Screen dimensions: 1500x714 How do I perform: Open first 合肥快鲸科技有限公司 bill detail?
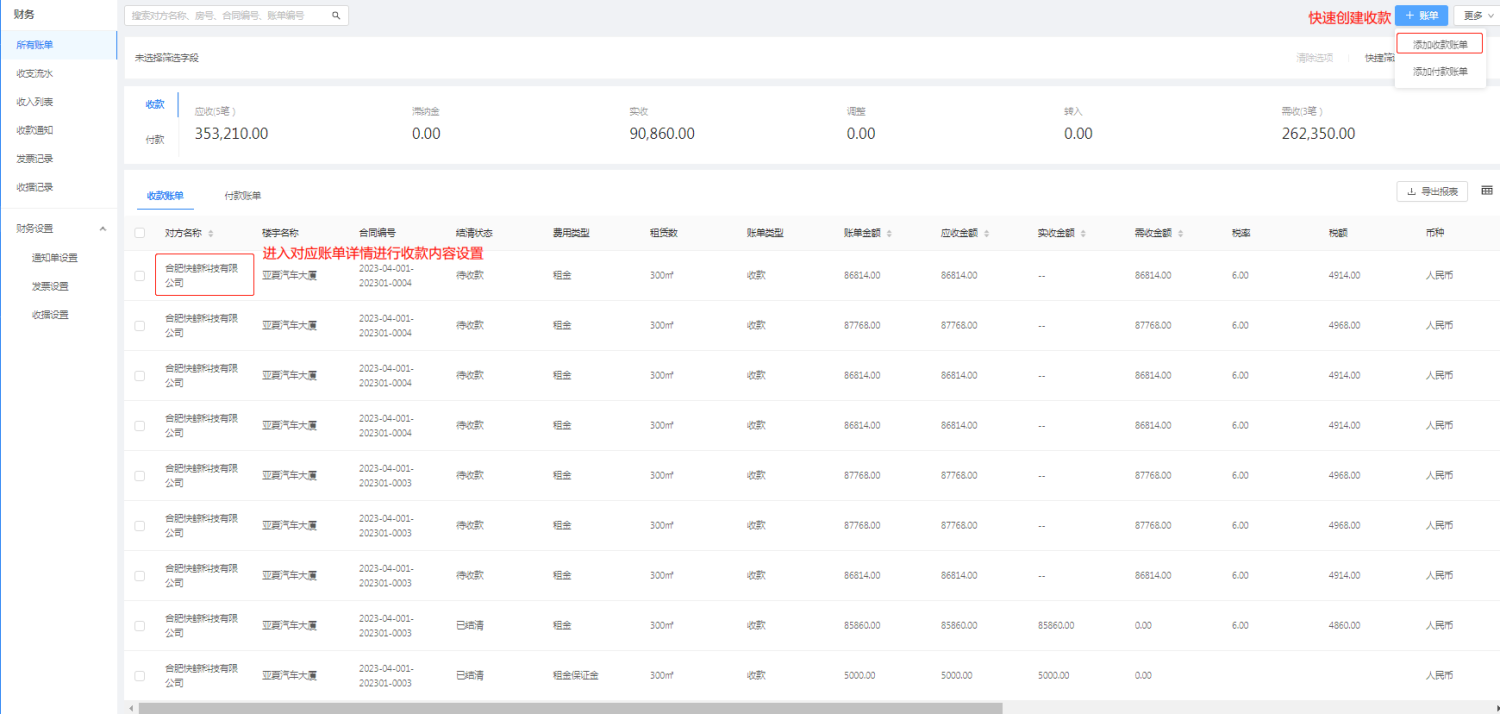[203, 275]
